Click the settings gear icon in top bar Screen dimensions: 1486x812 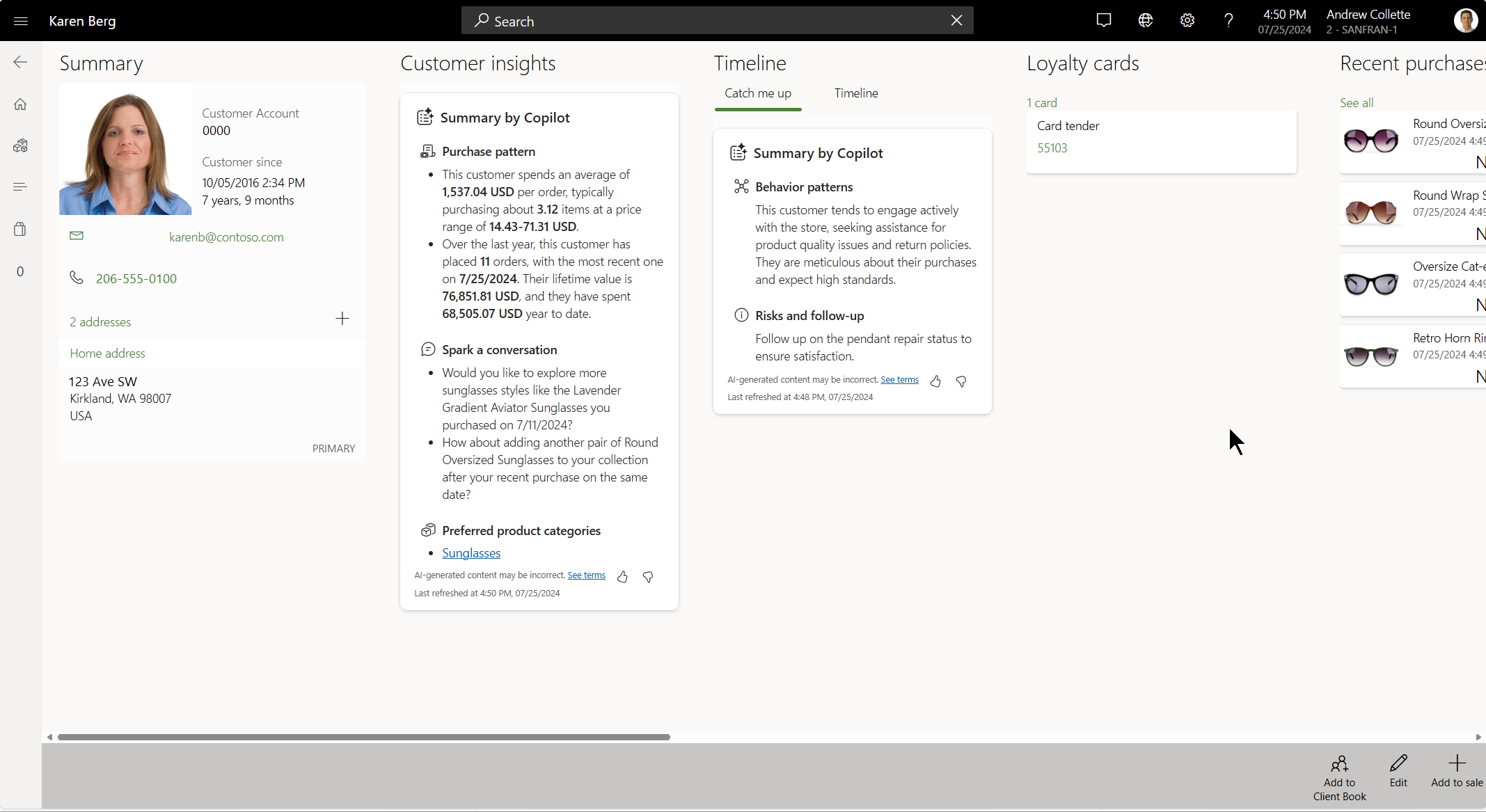1188,21
